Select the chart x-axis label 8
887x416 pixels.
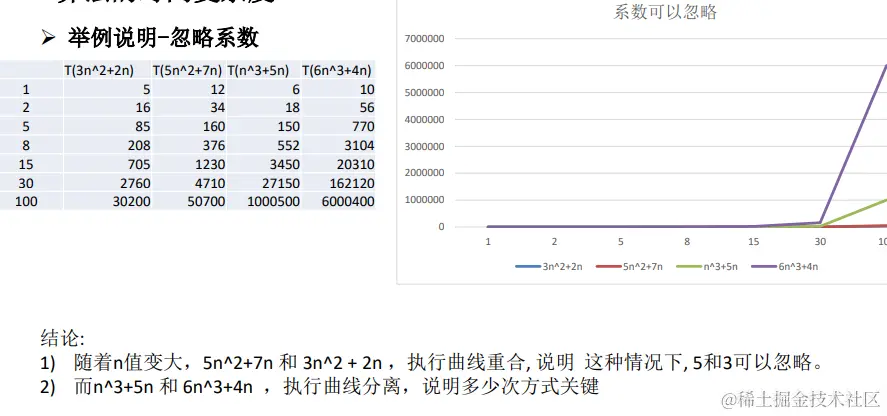pos(687,242)
